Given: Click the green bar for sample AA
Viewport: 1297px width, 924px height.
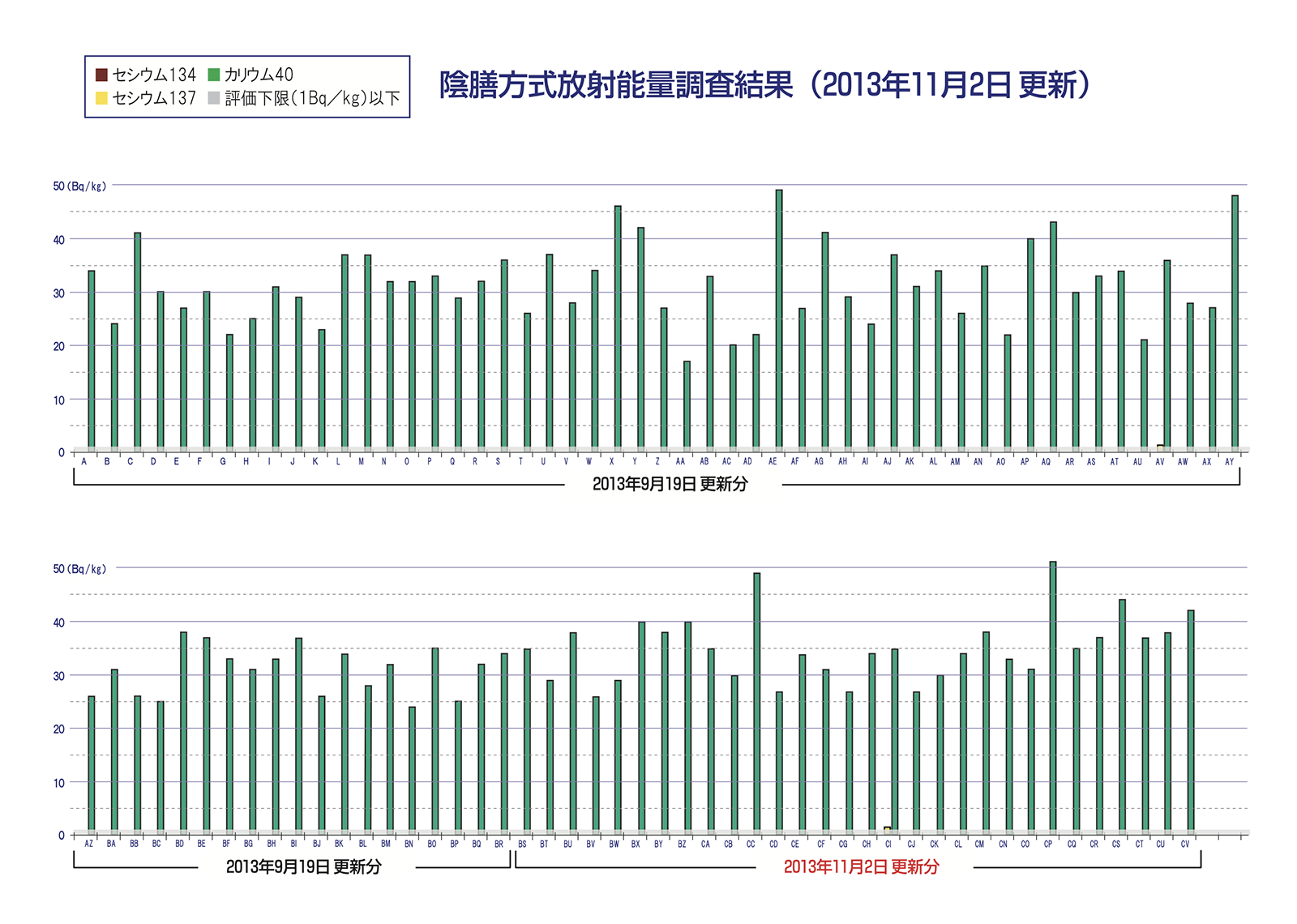Looking at the screenshot, I should (x=687, y=404).
